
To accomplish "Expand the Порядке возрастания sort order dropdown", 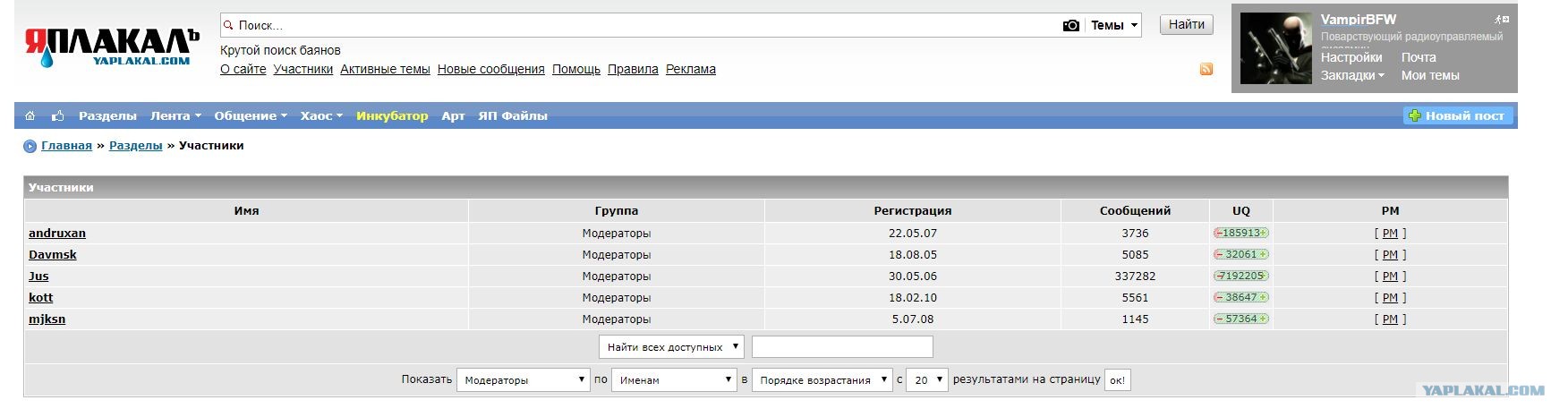I will click(x=822, y=380).
